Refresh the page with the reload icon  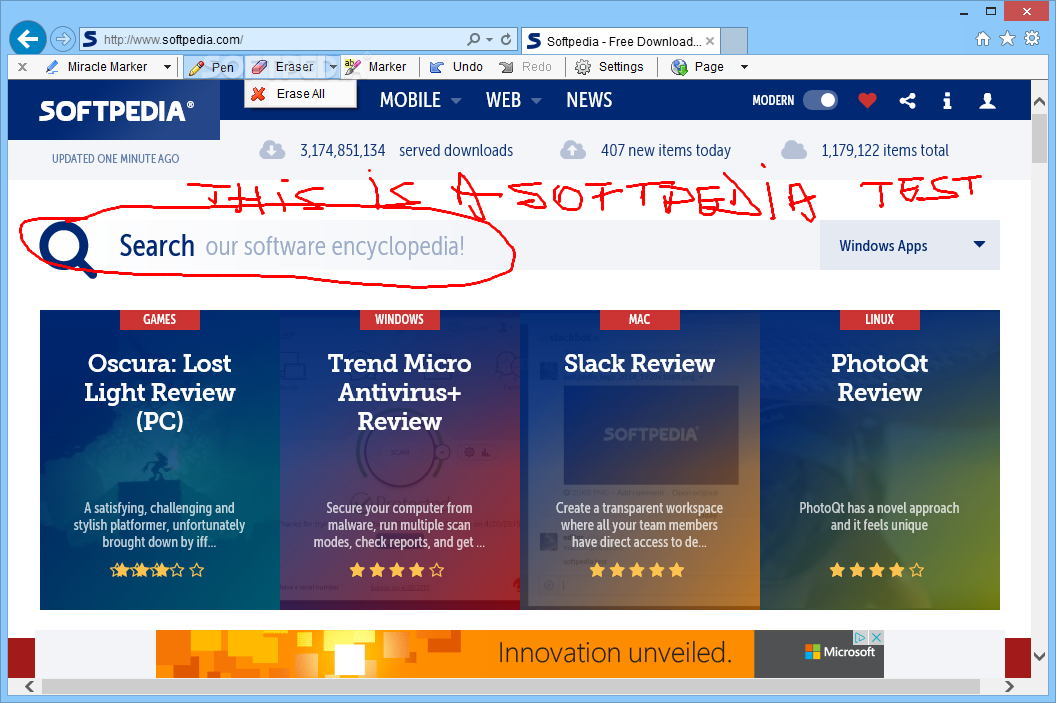[x=506, y=40]
